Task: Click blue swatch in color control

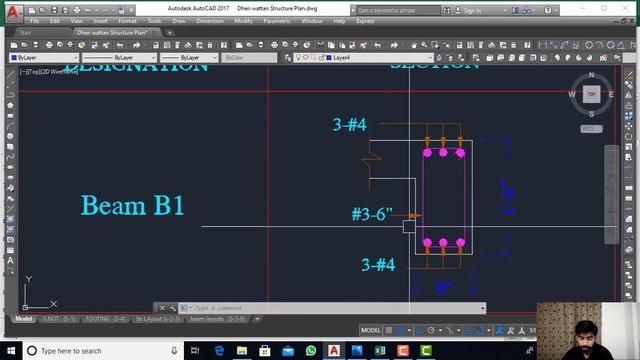Action: (x=14, y=58)
